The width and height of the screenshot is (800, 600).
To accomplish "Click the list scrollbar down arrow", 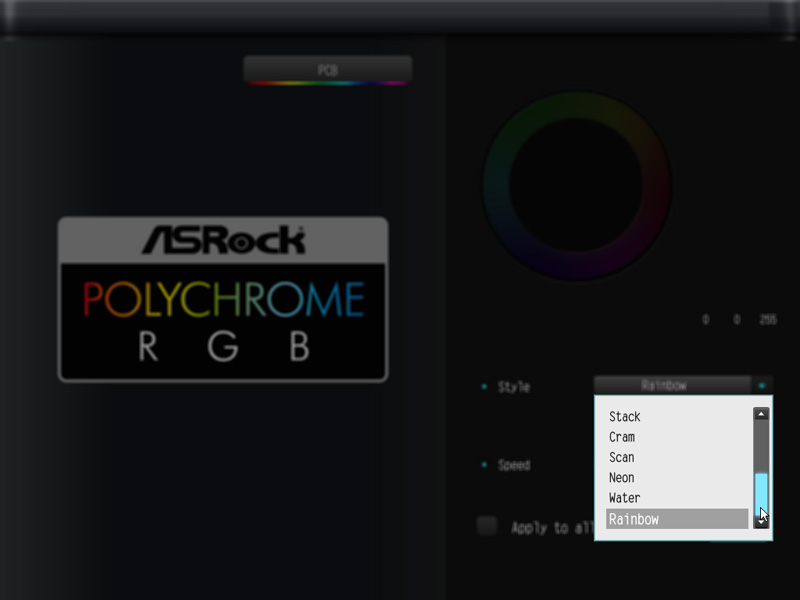I will click(x=761, y=522).
